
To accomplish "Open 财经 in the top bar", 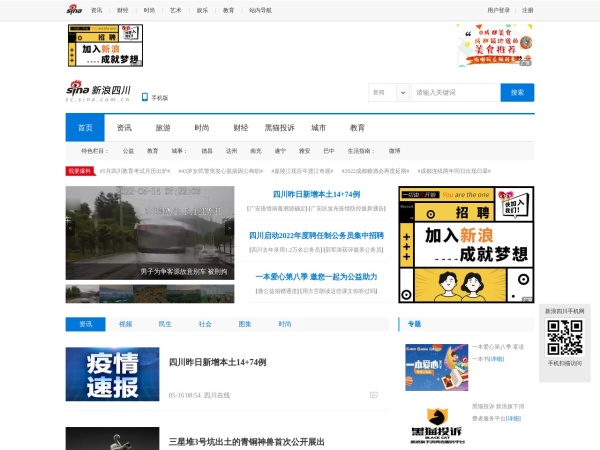I will (122, 10).
